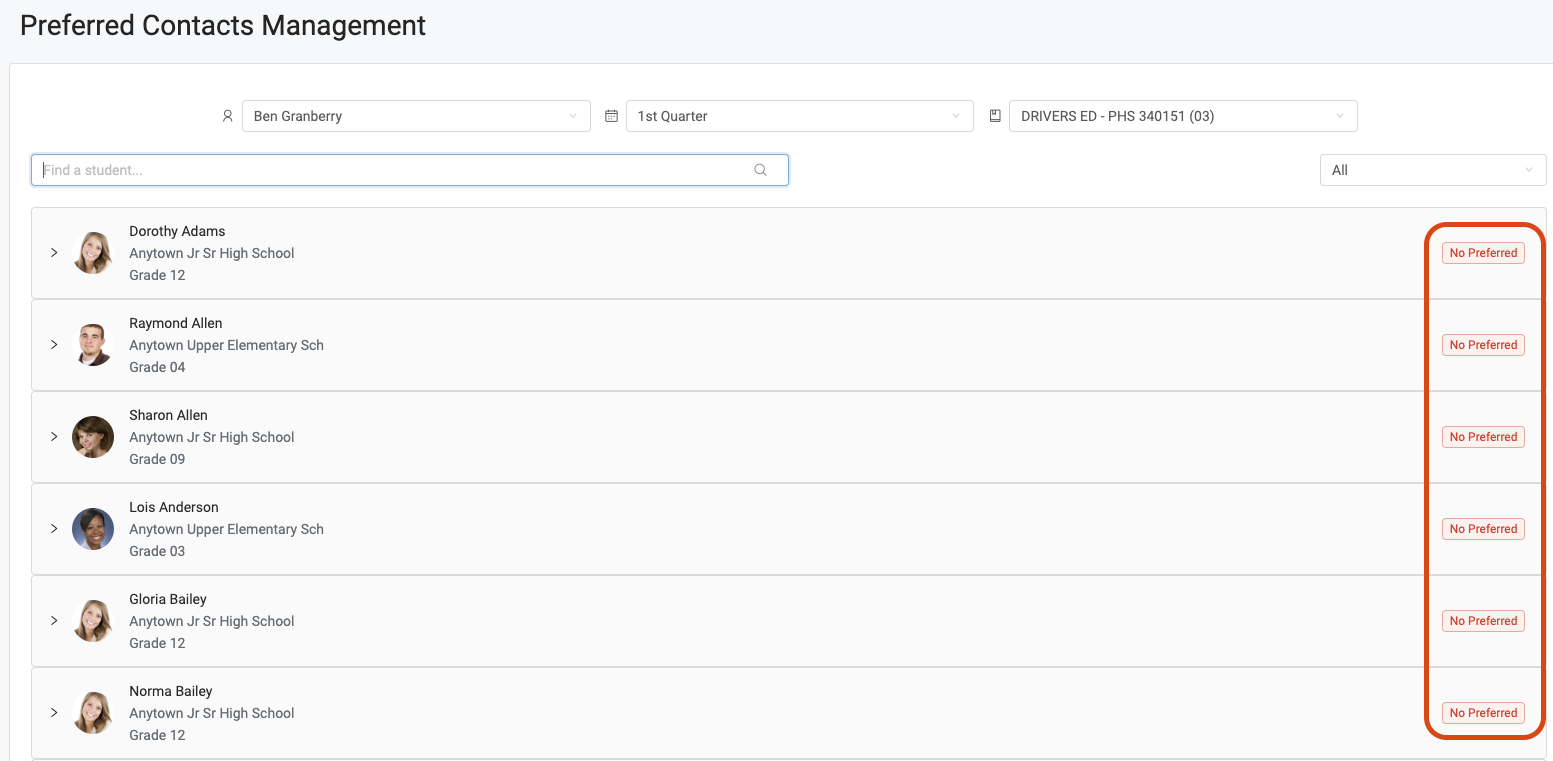The image size is (1553, 761).
Task: Click the No Preferred badge for Gloria Bailey
Action: point(1483,620)
